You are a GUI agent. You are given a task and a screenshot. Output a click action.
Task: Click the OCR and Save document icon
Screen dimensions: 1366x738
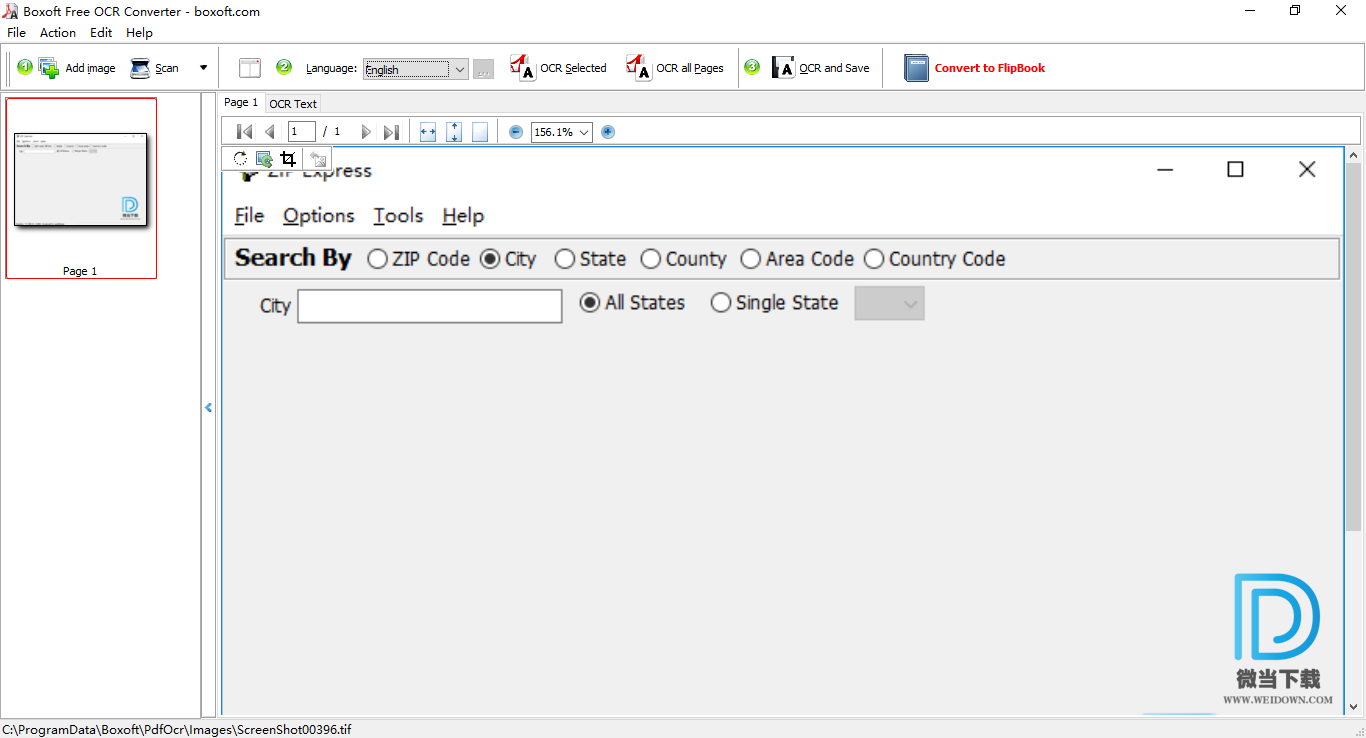point(783,68)
